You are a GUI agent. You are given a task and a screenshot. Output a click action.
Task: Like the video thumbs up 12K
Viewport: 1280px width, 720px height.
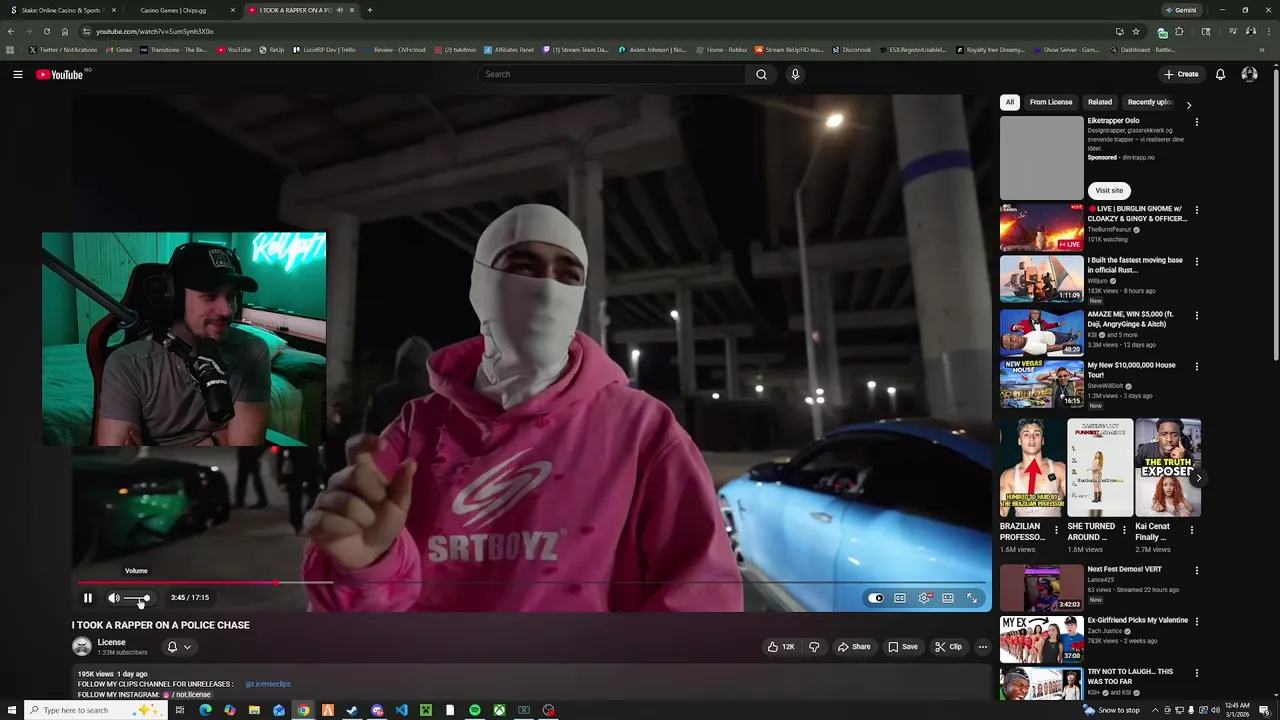[781, 647]
